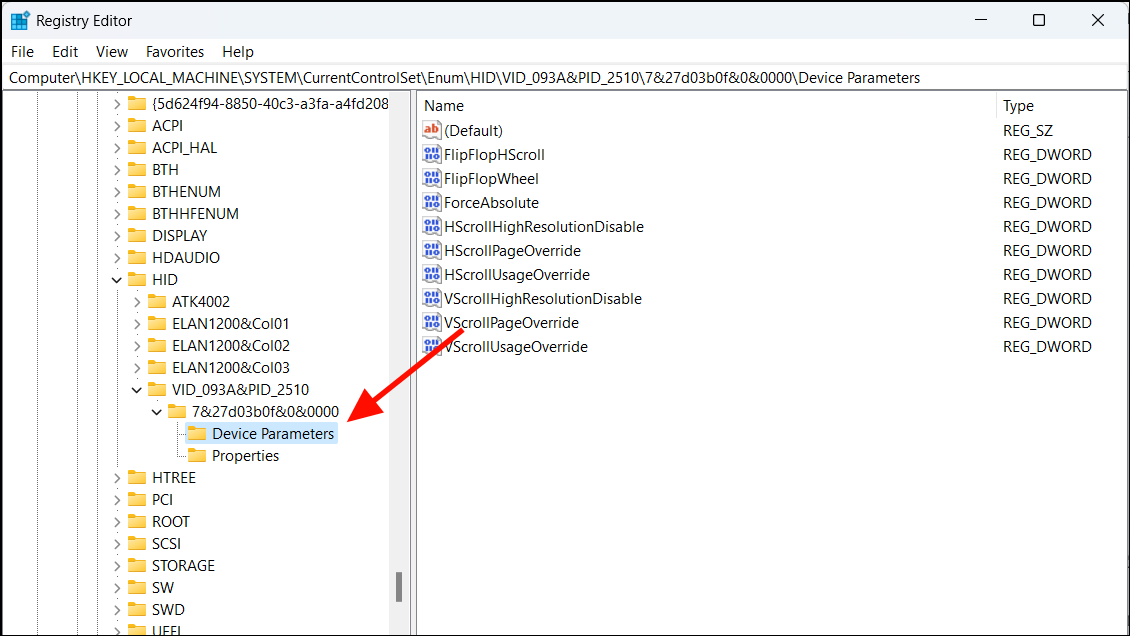Screen dimensions: 1130x636
Task: Collapse the VID_093A&PID_2510 node
Action: pyautogui.click(x=136, y=389)
